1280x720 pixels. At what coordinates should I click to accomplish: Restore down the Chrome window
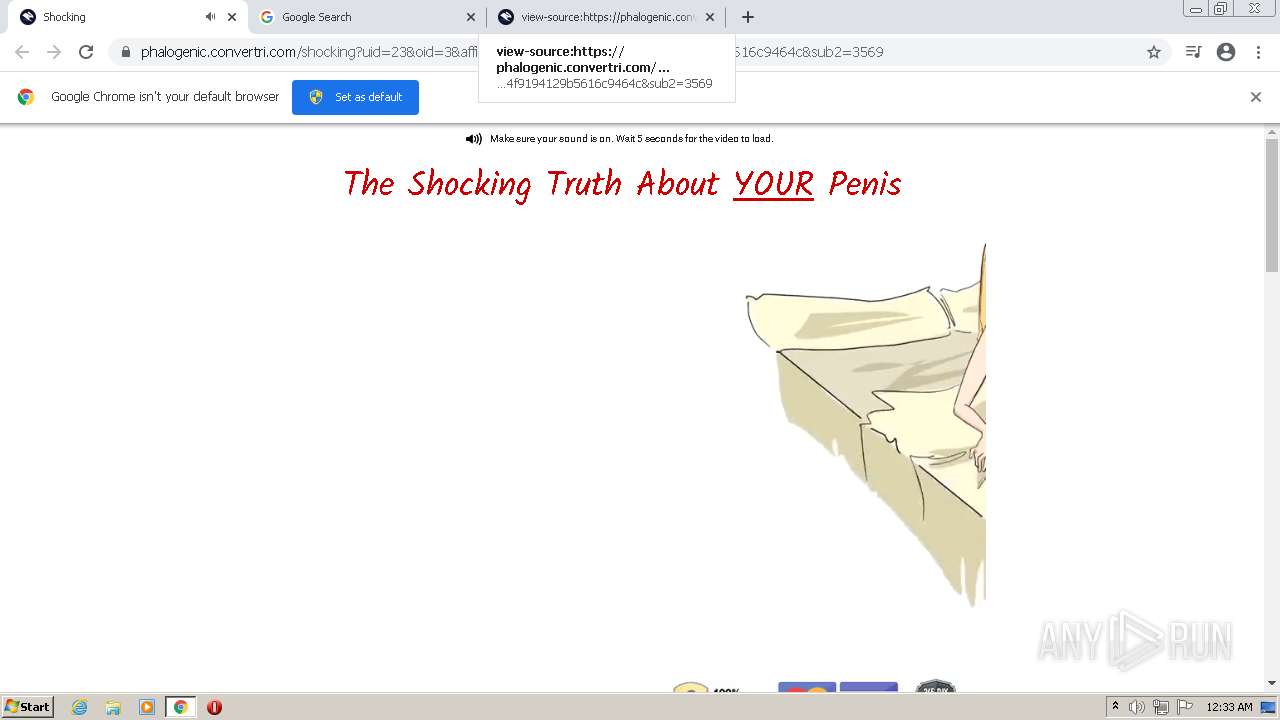coord(1221,8)
